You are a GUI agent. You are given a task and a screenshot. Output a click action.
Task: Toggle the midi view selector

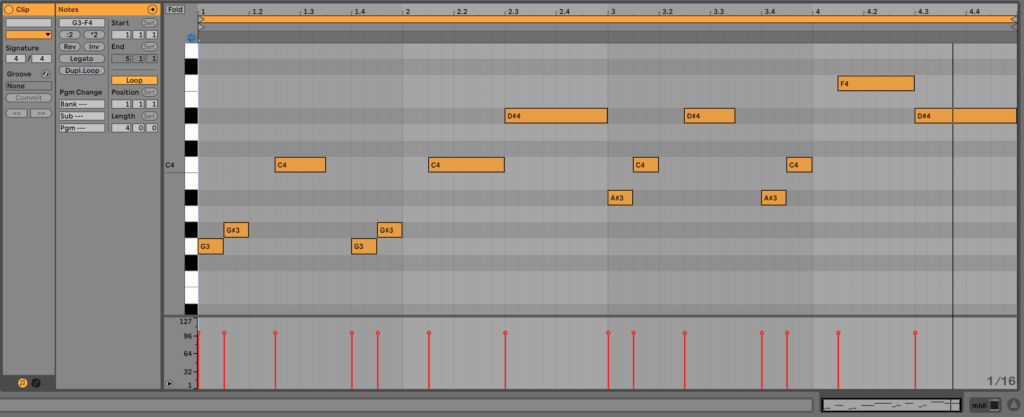click(x=985, y=405)
